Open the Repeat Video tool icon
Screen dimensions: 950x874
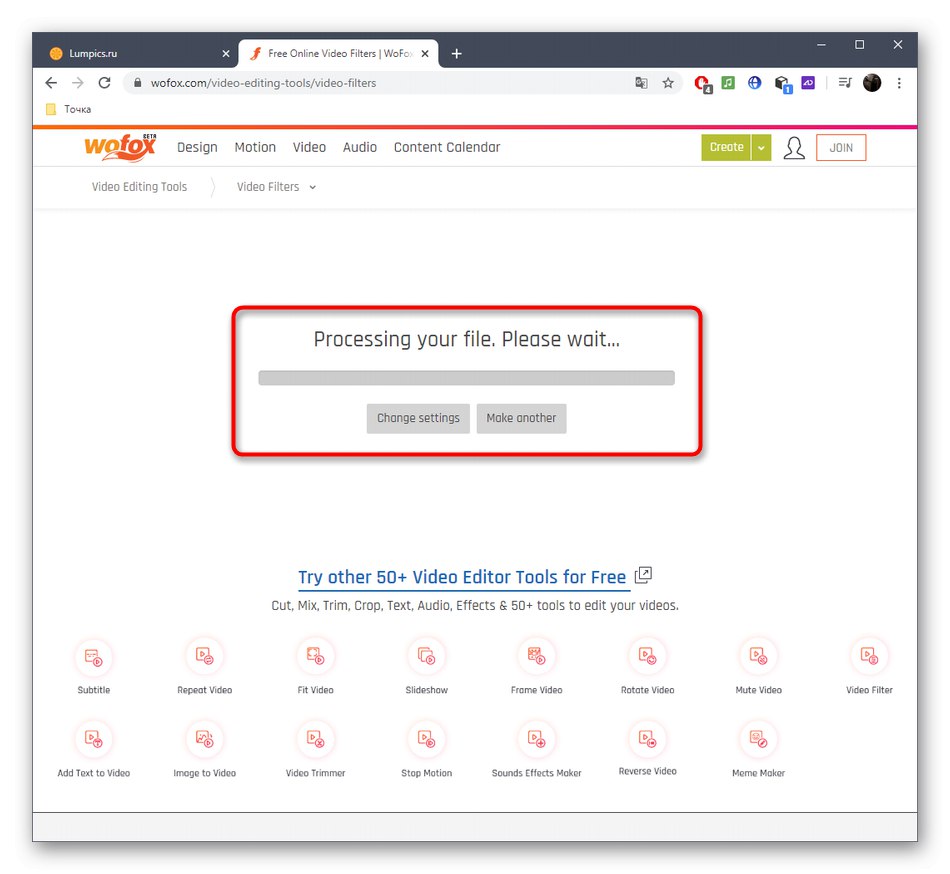205,656
